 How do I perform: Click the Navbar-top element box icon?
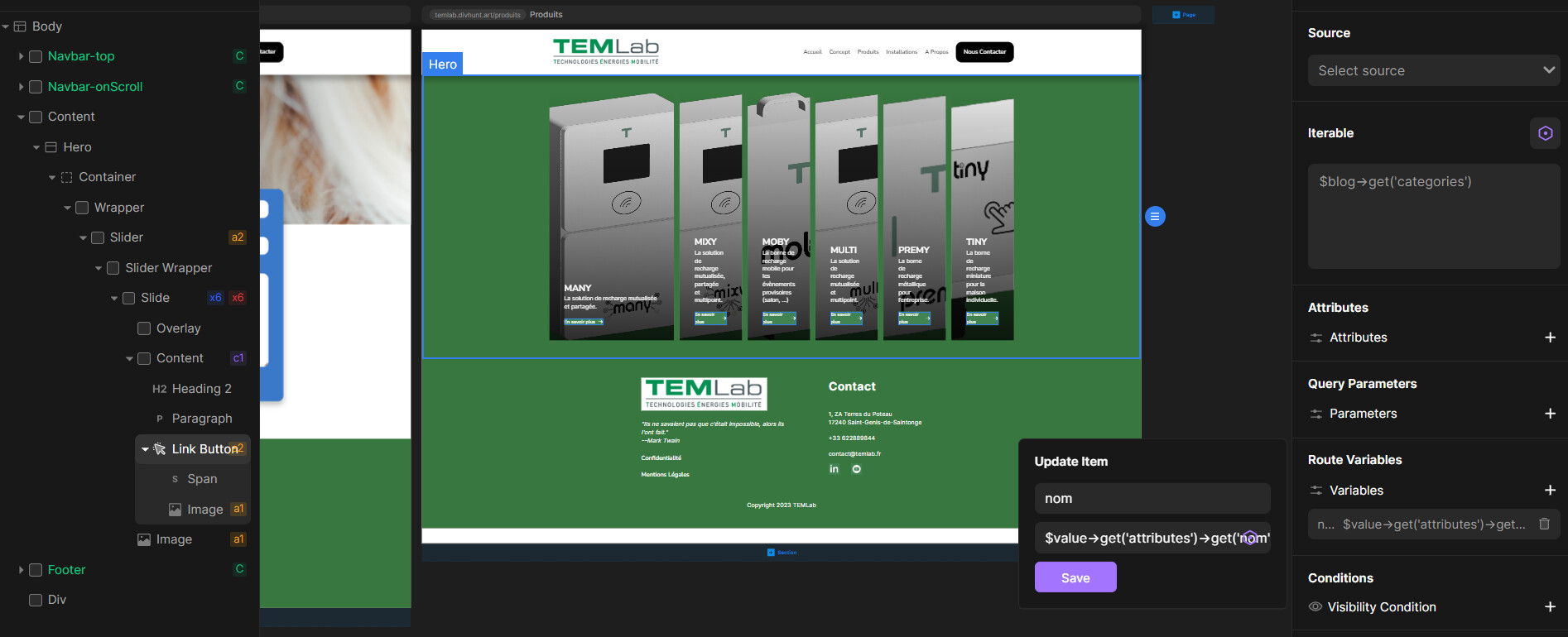[36, 56]
